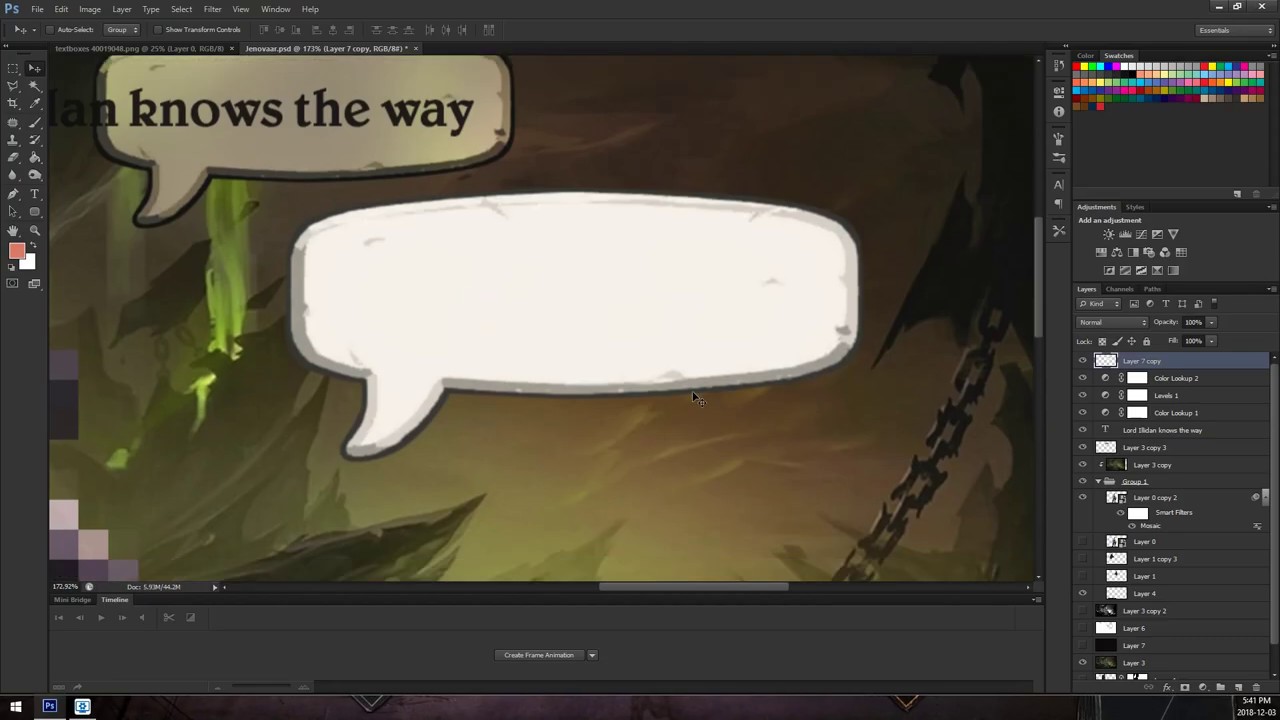Select the Zoom tool

point(34,229)
